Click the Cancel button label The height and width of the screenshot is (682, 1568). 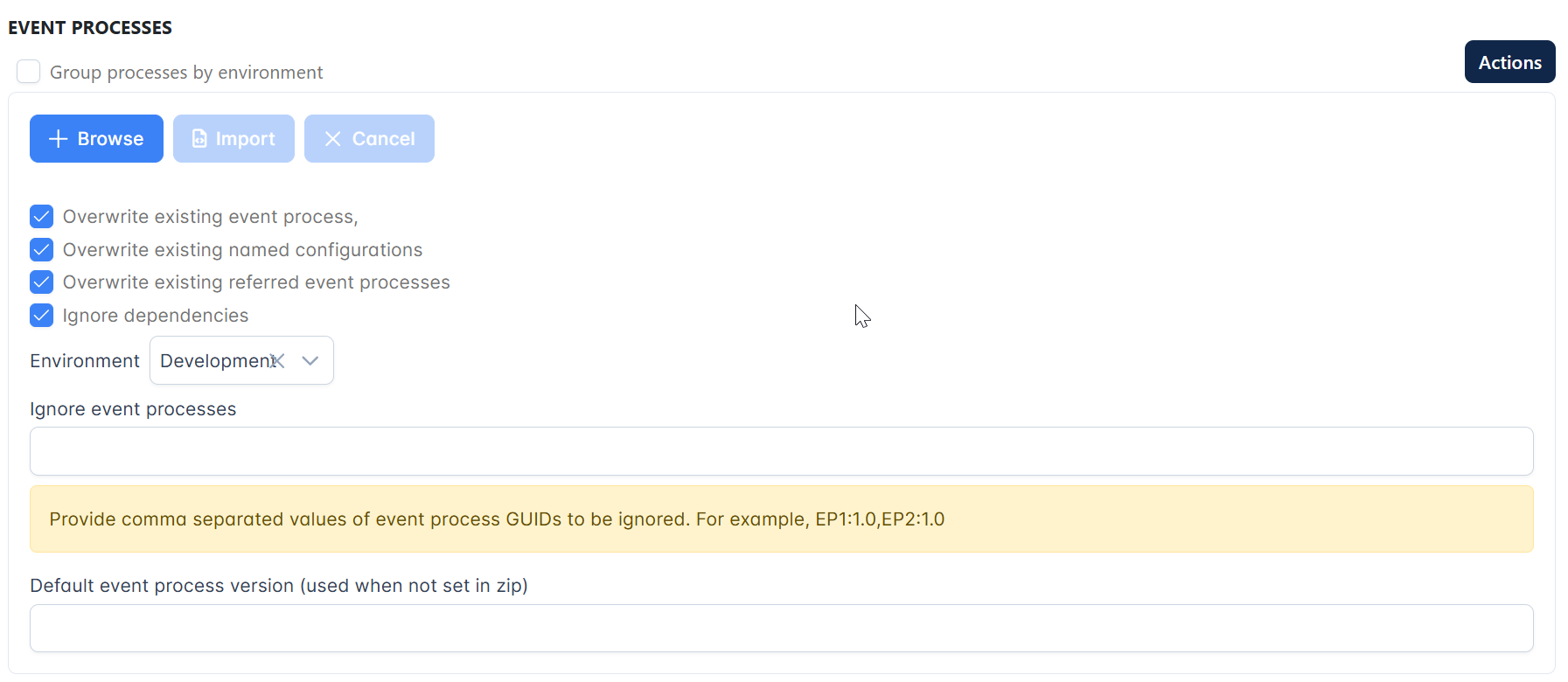(383, 139)
